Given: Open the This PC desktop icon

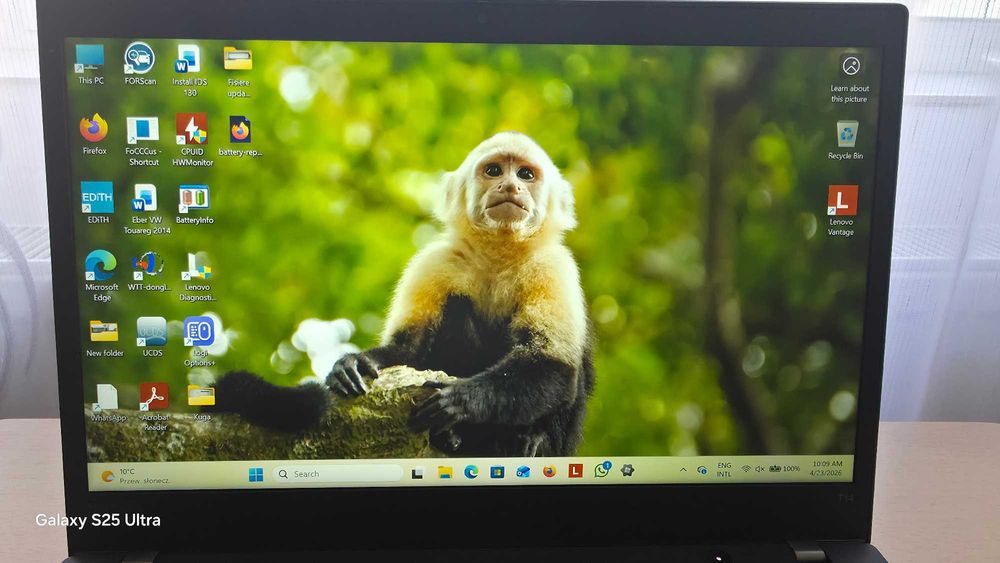Looking at the screenshot, I should point(90,64).
